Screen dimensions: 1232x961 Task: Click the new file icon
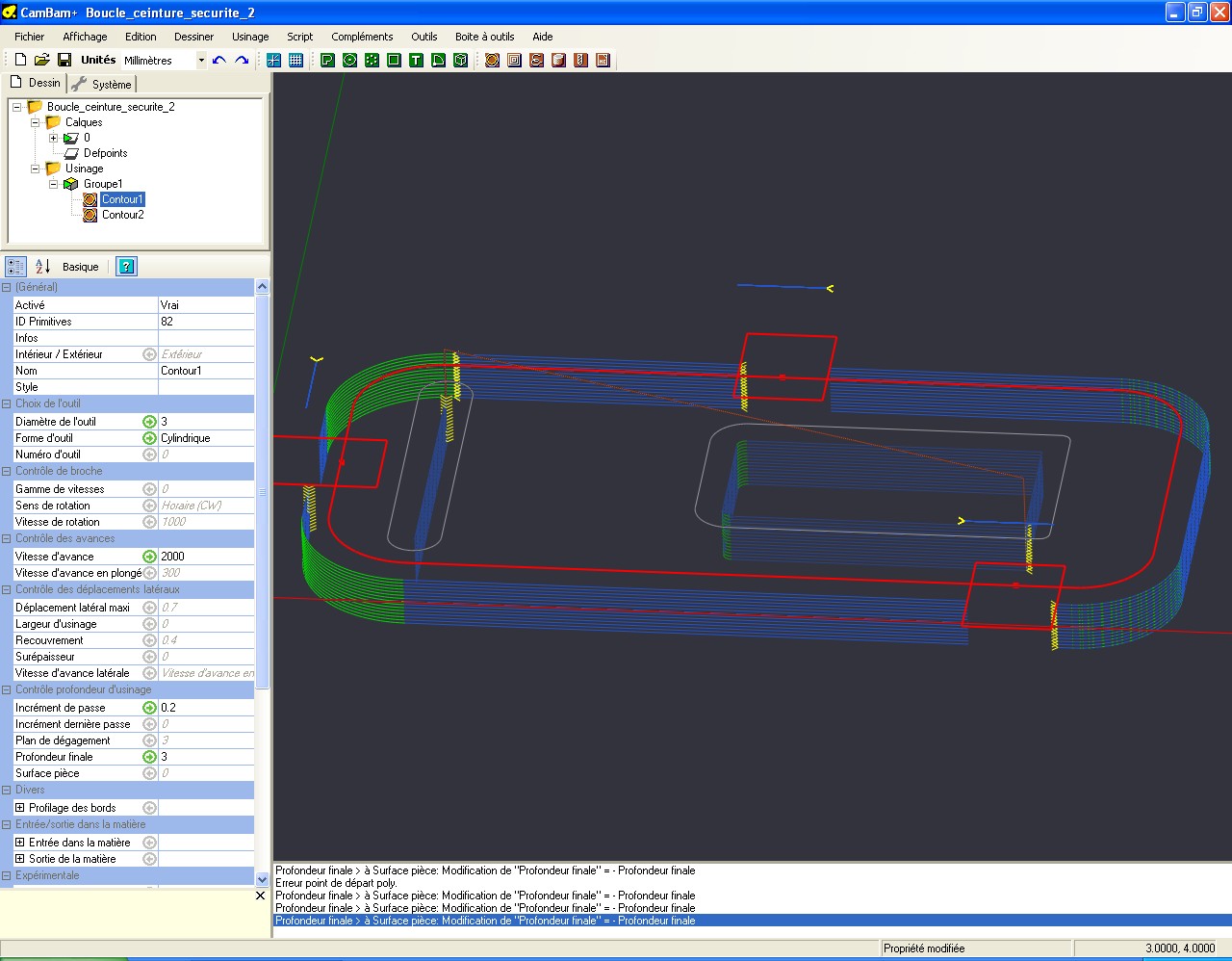[x=20, y=60]
